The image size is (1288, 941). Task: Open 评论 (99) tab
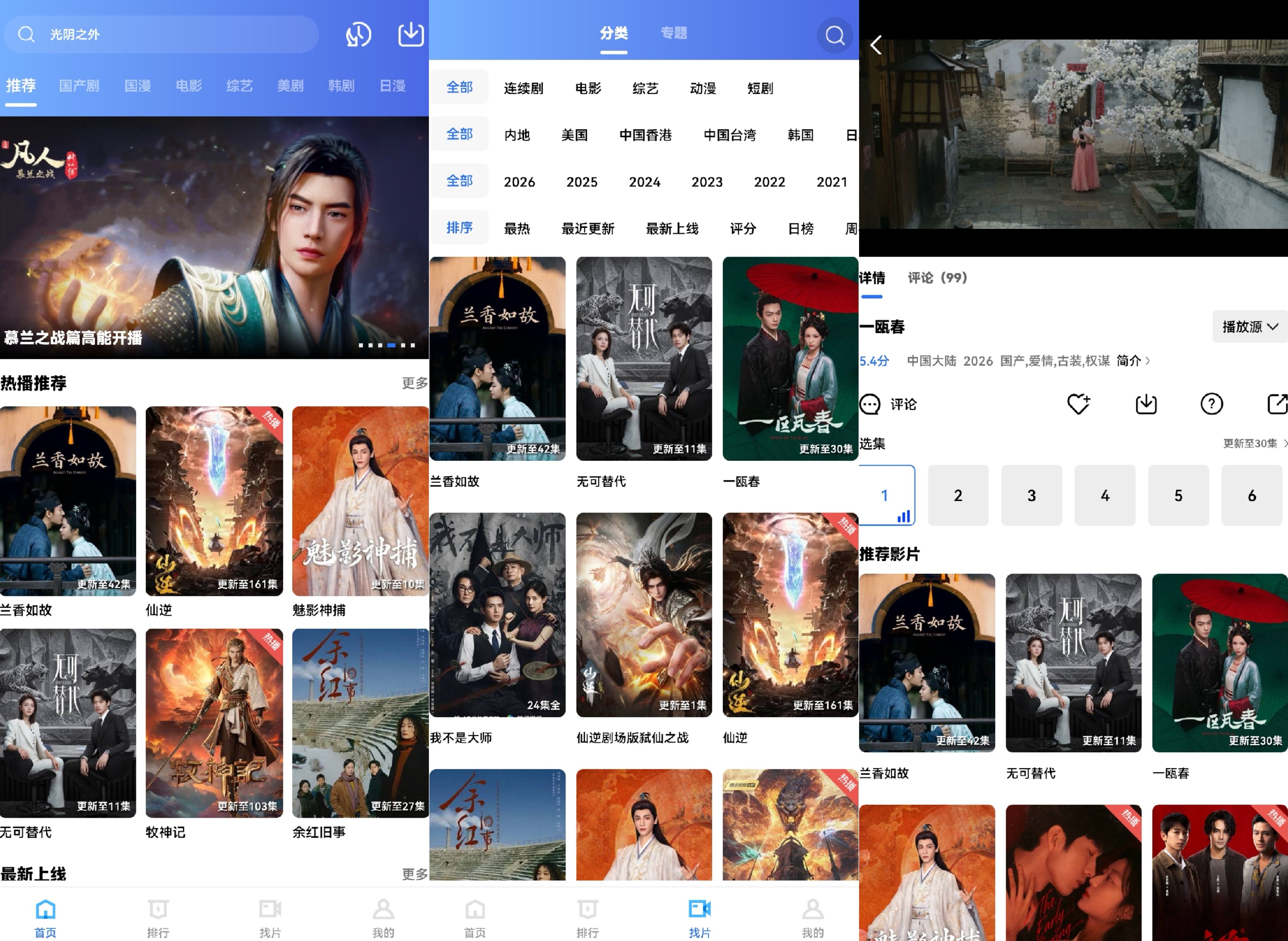937,278
